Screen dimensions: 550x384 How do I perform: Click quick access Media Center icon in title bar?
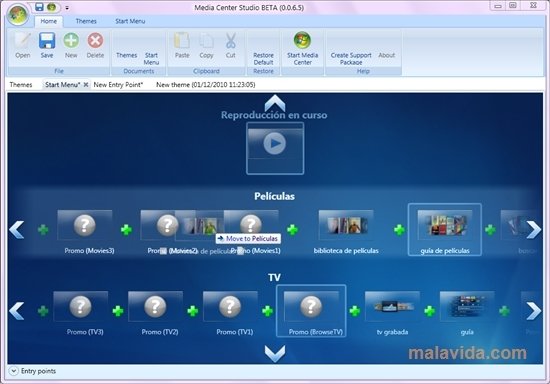[52, 7]
